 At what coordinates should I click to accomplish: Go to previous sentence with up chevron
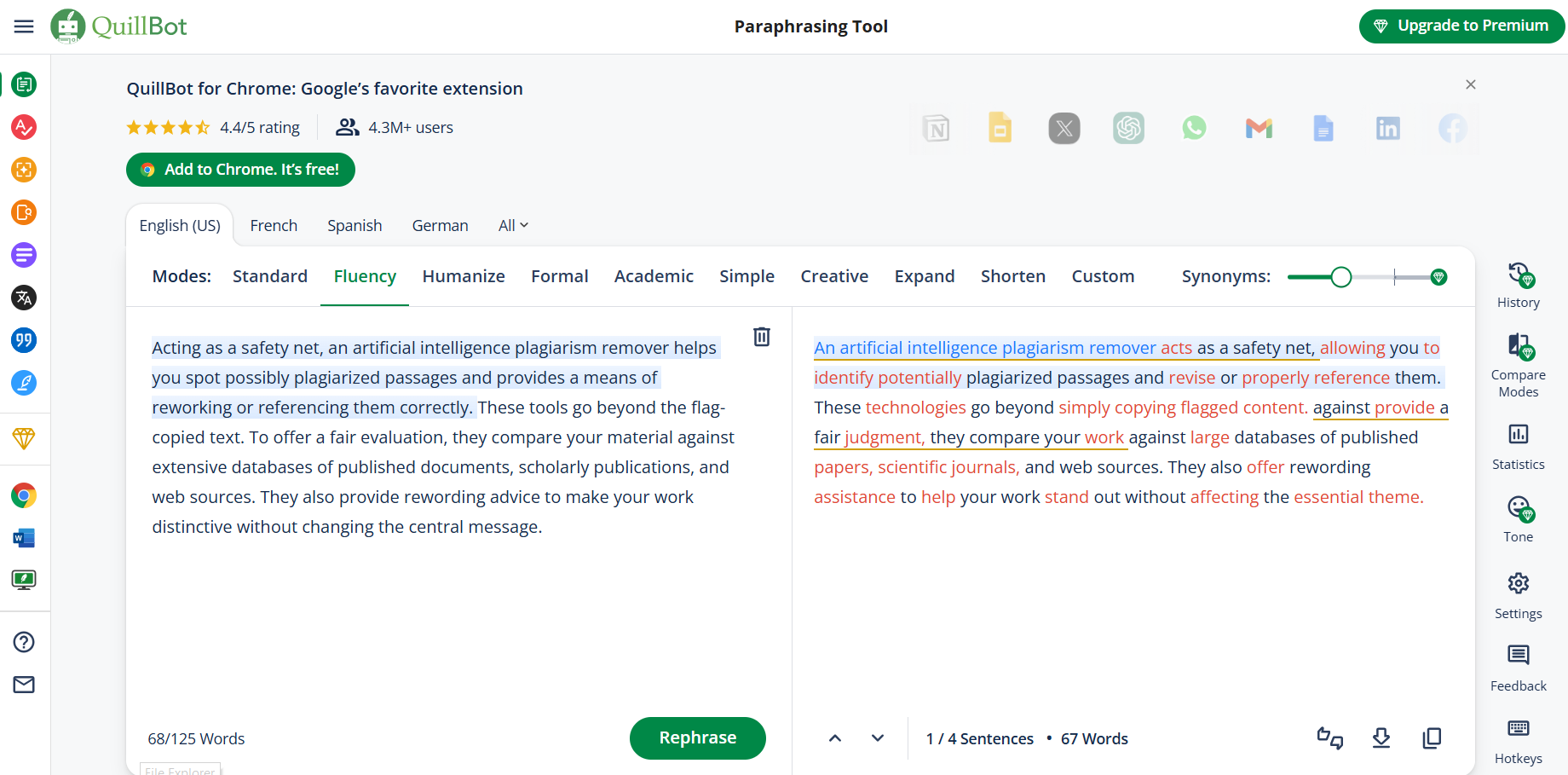tap(835, 738)
